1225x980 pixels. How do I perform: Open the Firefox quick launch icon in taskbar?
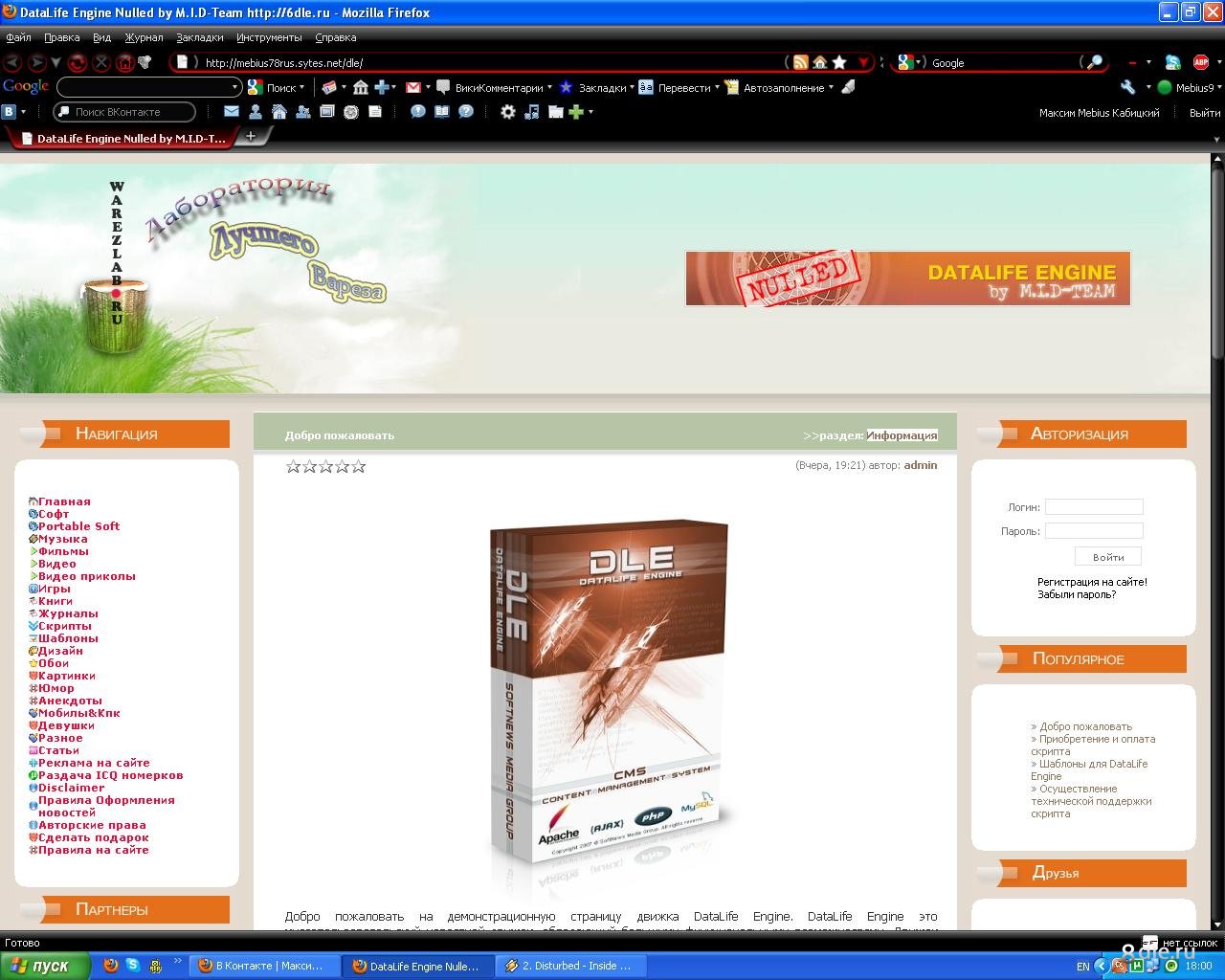(x=111, y=966)
